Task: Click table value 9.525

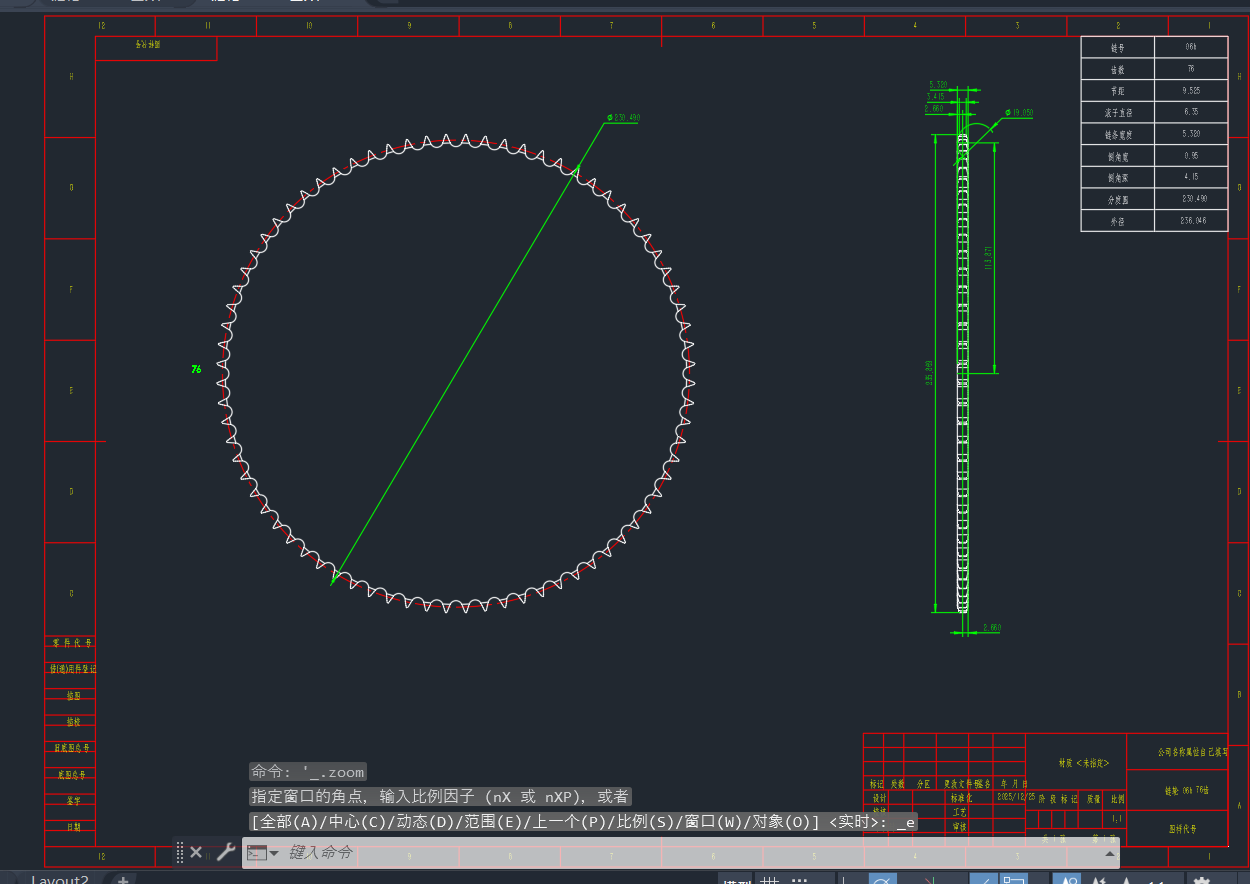Action: point(1190,91)
